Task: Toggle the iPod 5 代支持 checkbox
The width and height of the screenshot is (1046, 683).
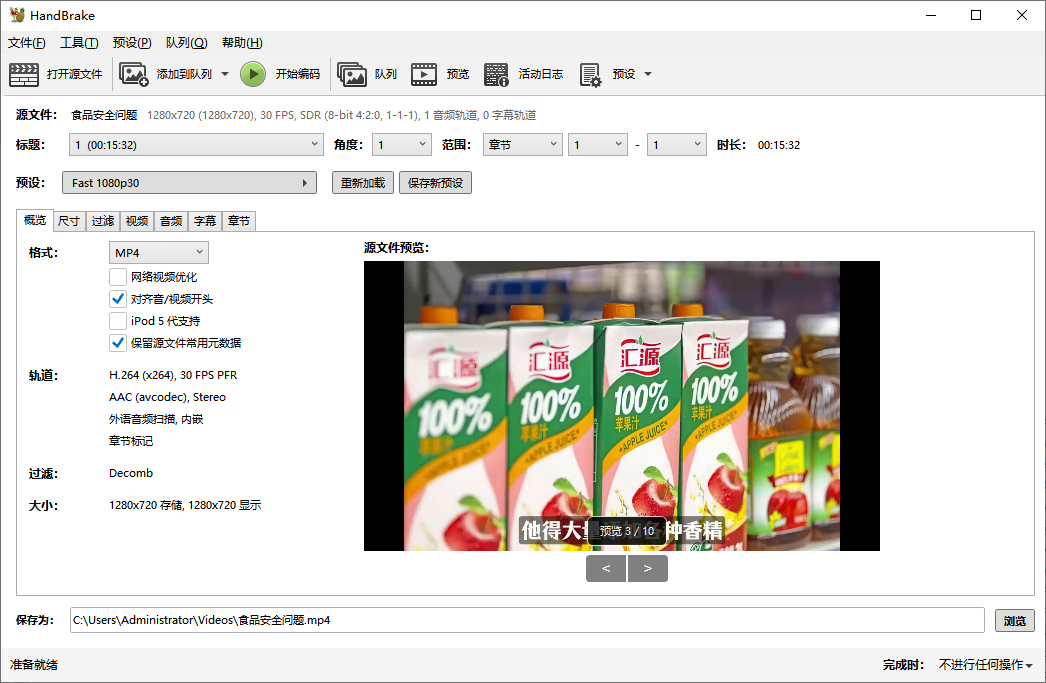Action: pyautogui.click(x=118, y=321)
